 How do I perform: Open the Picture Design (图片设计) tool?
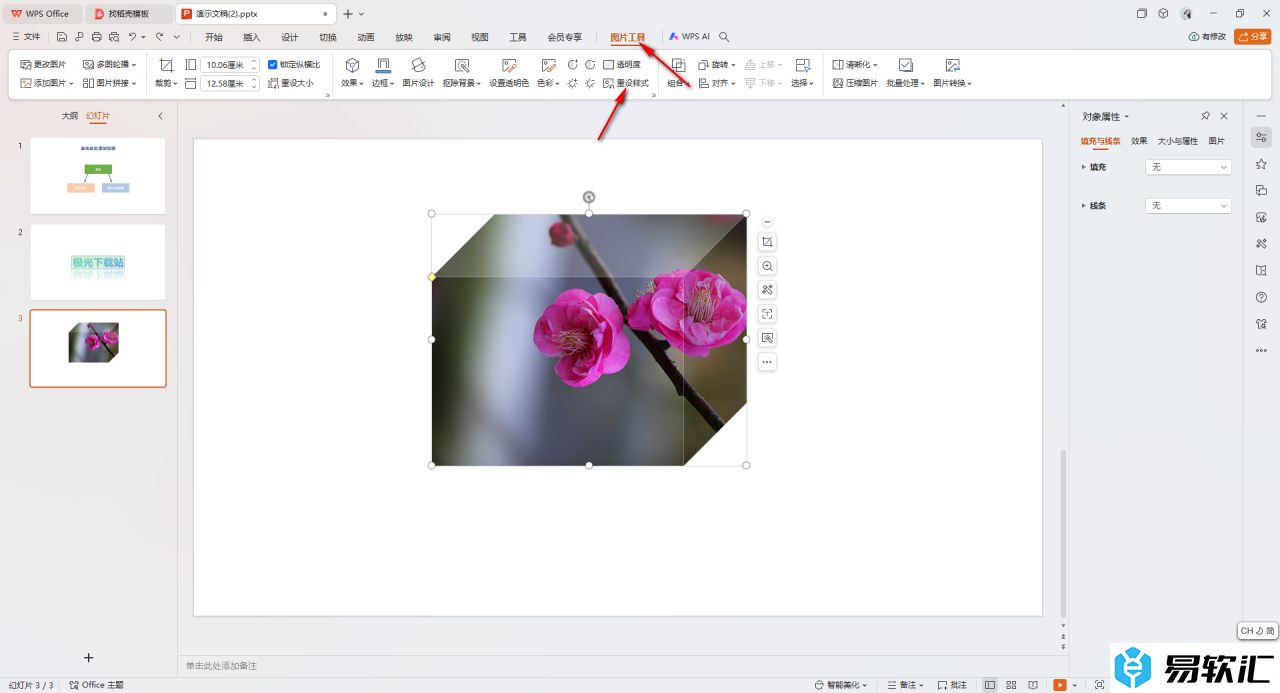point(418,65)
